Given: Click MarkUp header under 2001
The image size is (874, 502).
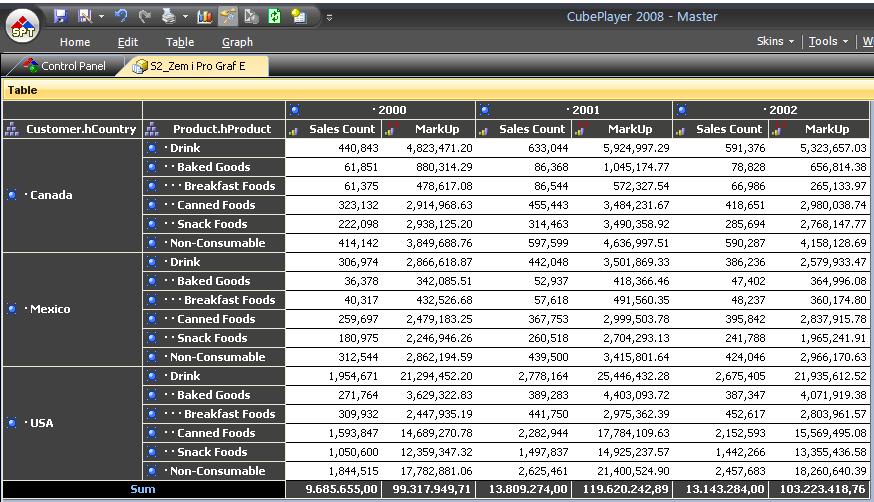Looking at the screenshot, I should (x=621, y=129).
